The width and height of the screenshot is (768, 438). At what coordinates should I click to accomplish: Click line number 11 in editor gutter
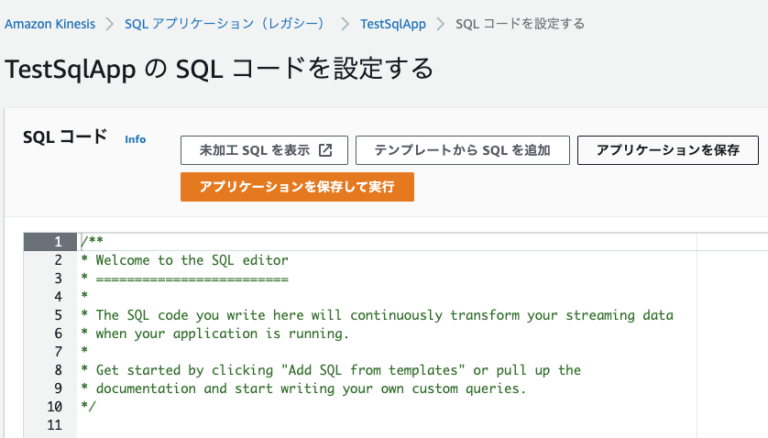pyautogui.click(x=55, y=425)
